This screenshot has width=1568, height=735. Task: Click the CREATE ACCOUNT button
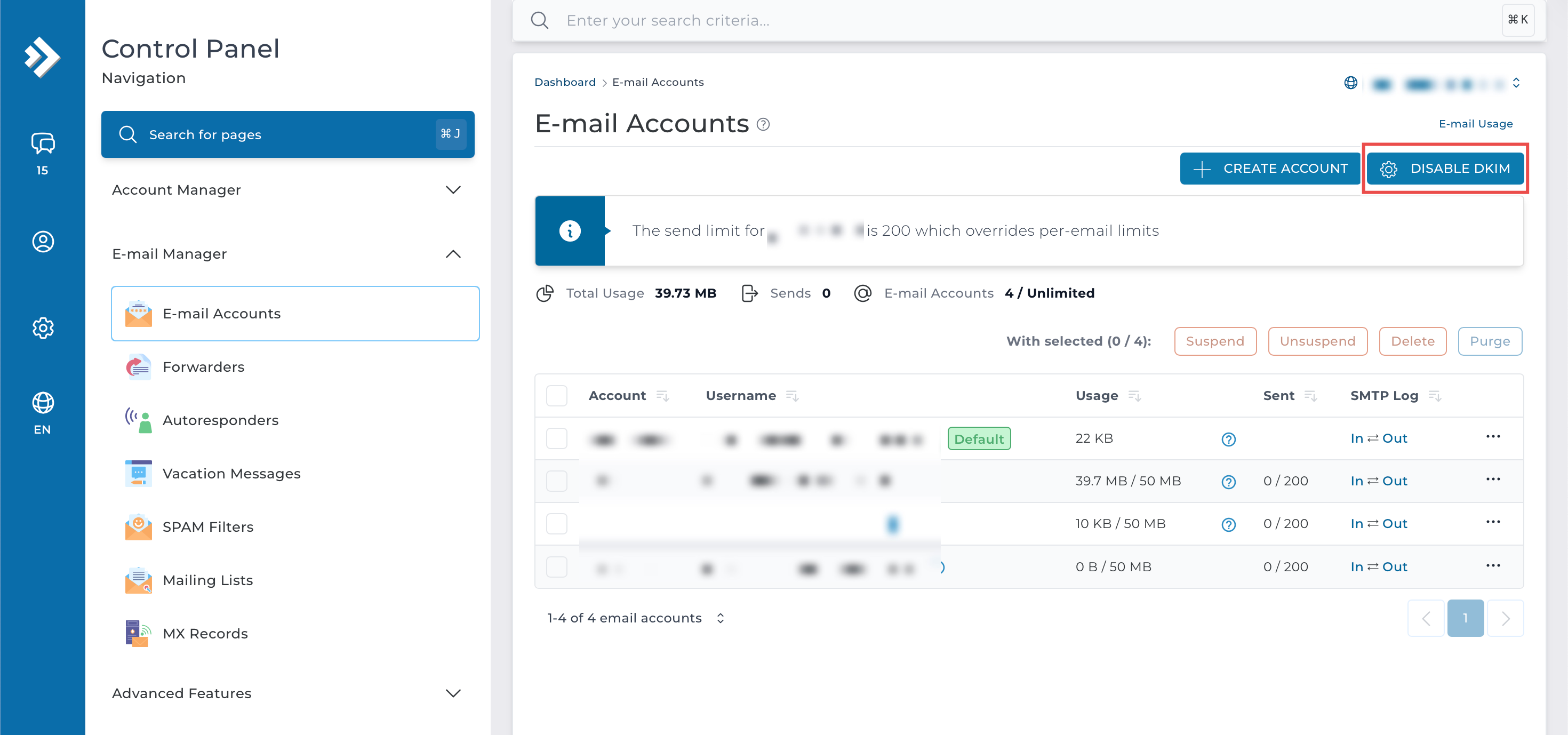point(1270,169)
